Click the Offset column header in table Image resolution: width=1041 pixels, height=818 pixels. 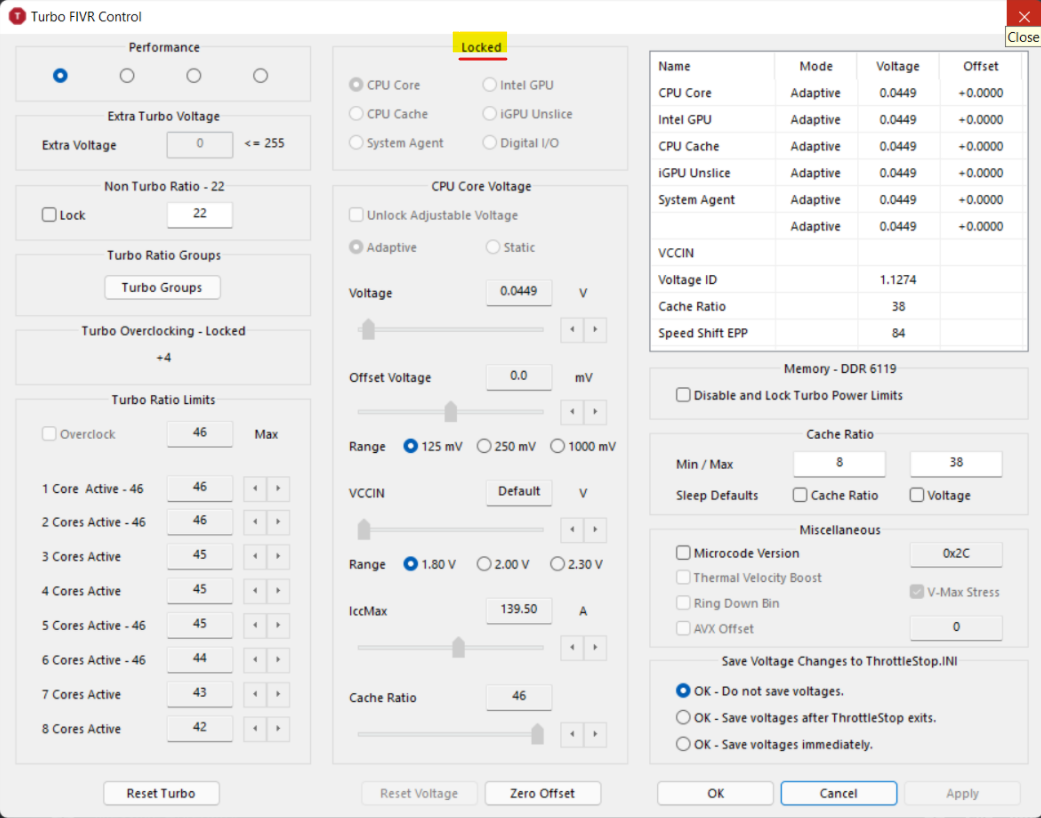[x=981, y=66]
